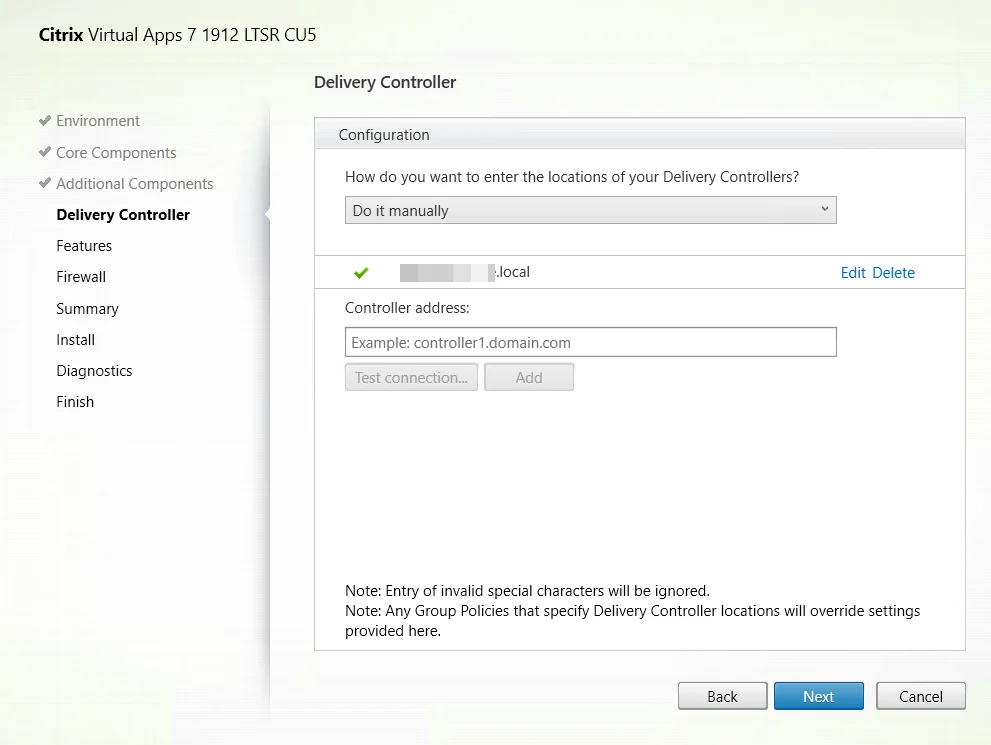Cancel the installation wizard
Screen dimensions: 991x745
click(921, 696)
